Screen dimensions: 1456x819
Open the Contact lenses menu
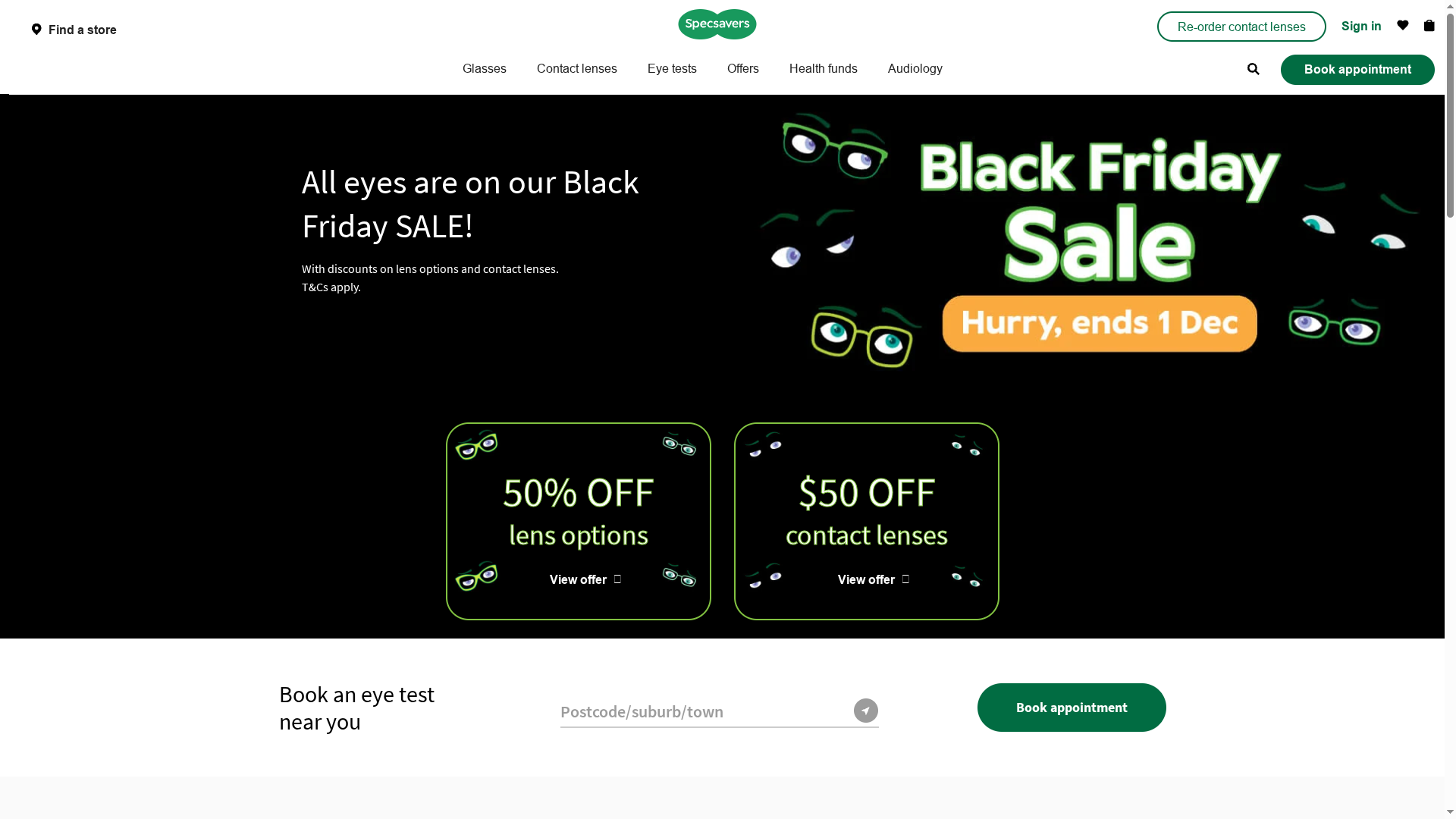coord(576,68)
